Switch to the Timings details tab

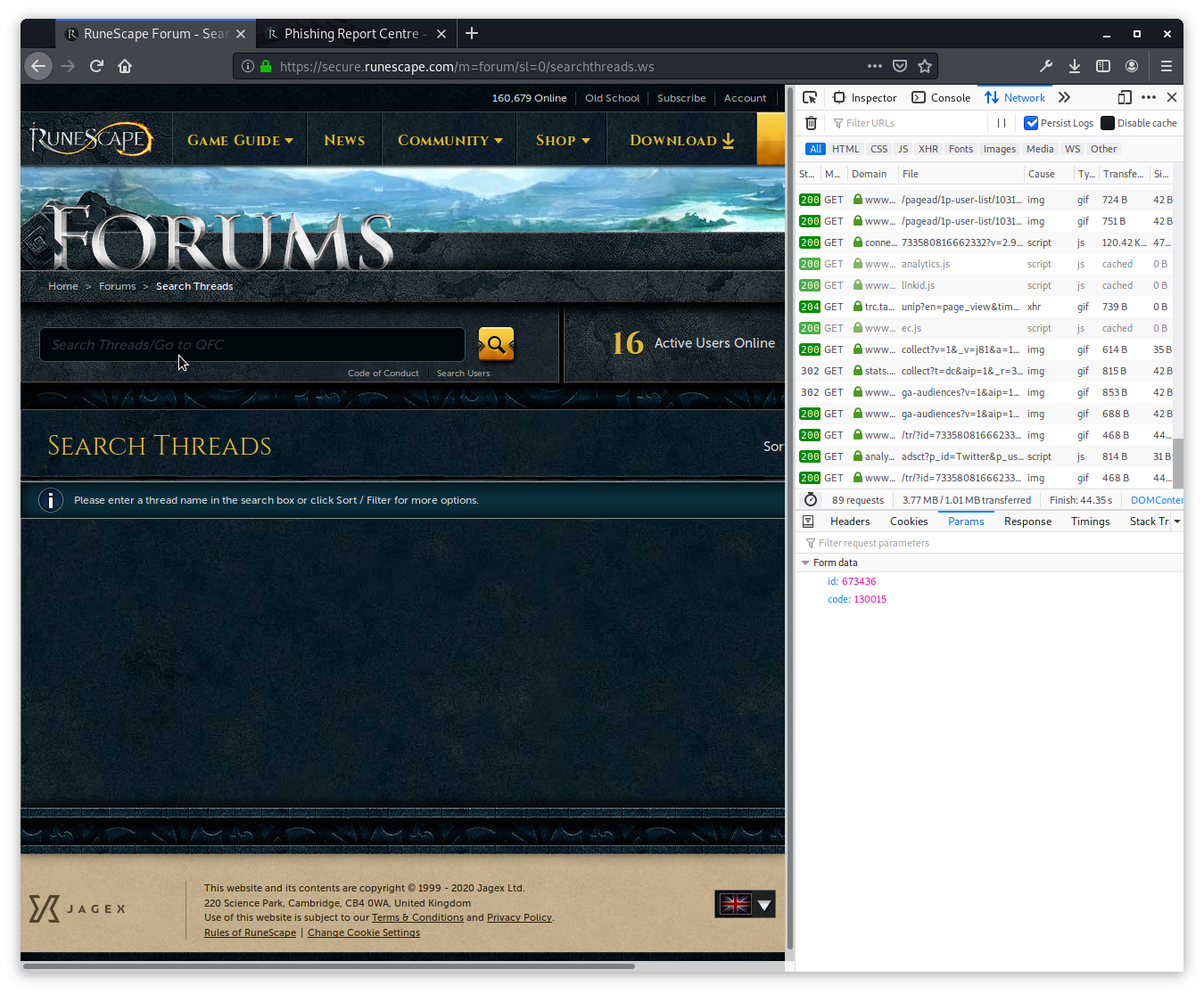coord(1090,522)
